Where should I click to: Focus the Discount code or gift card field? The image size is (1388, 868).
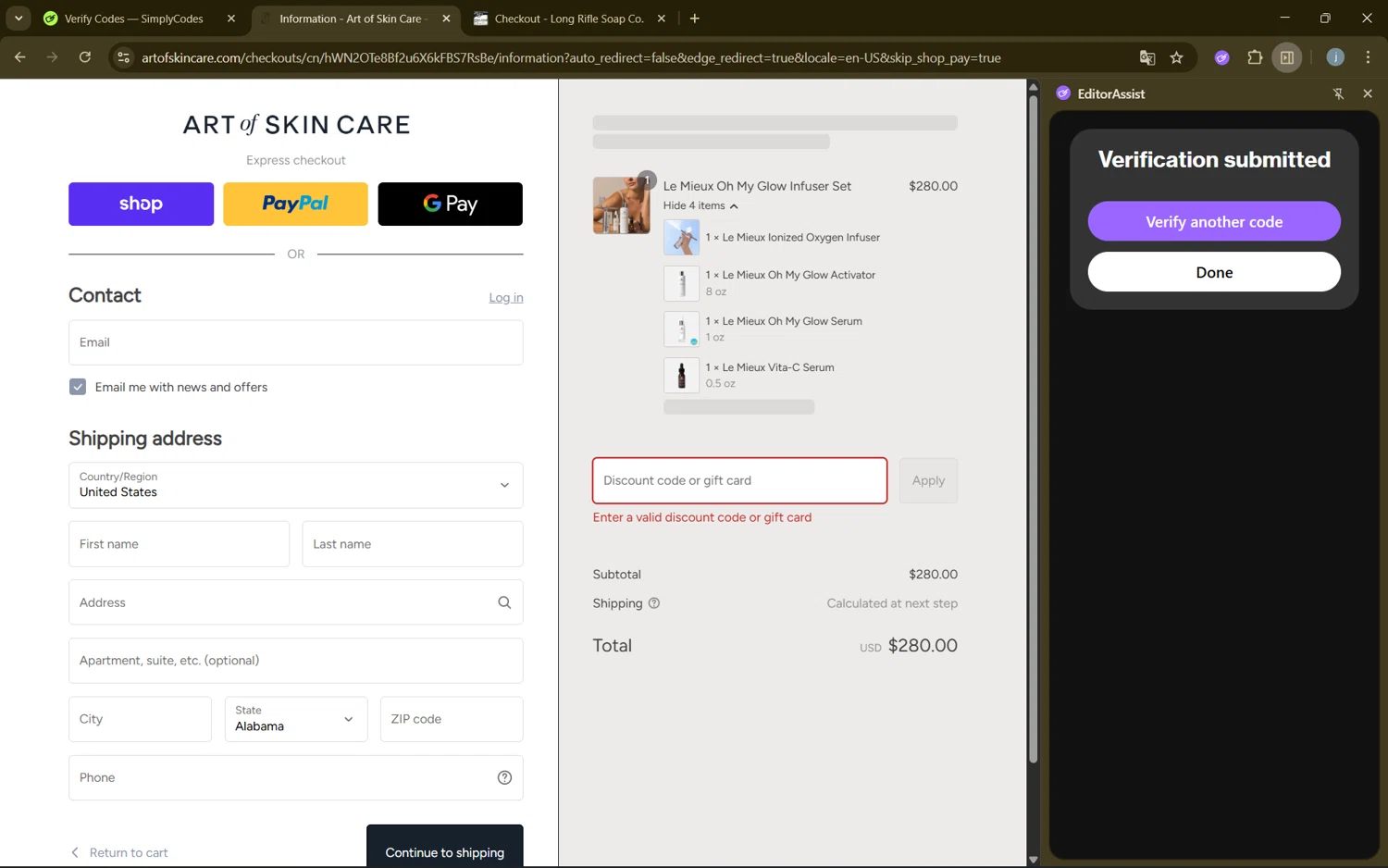pyautogui.click(x=739, y=480)
